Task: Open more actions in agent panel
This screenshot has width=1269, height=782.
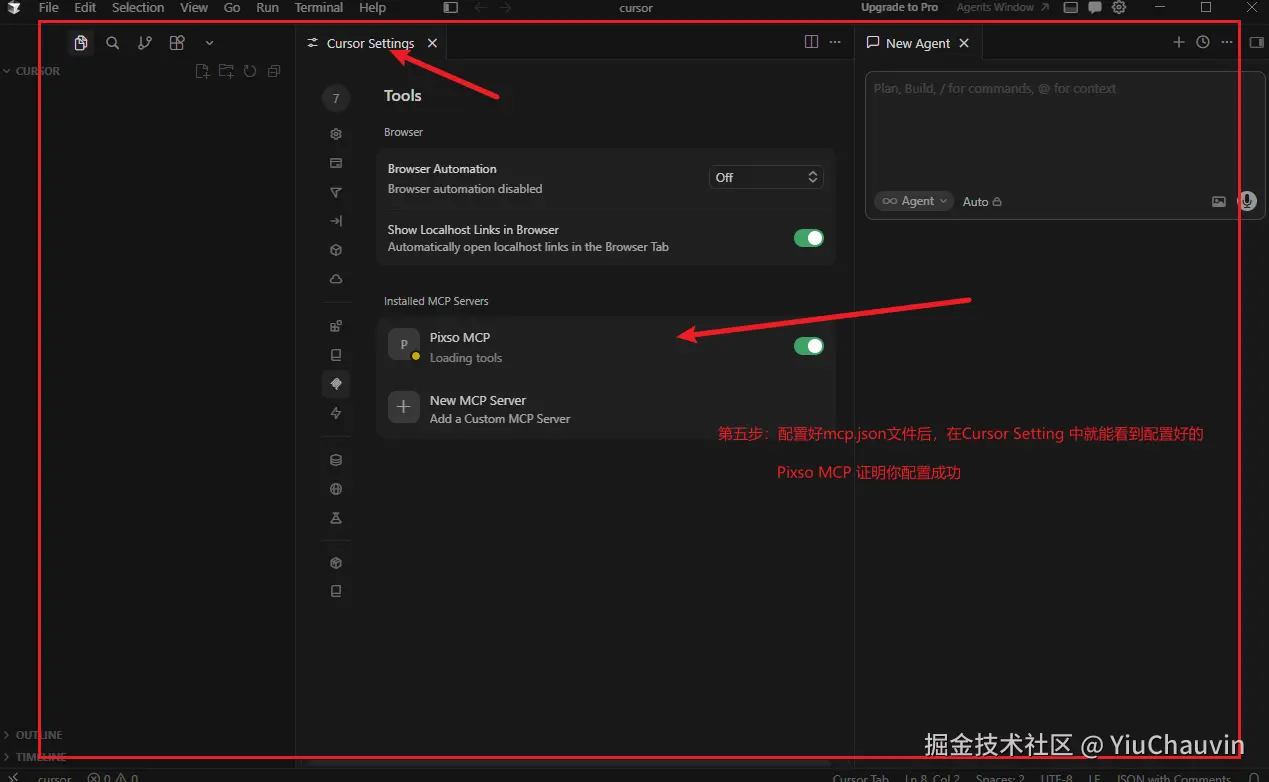Action: (1227, 42)
